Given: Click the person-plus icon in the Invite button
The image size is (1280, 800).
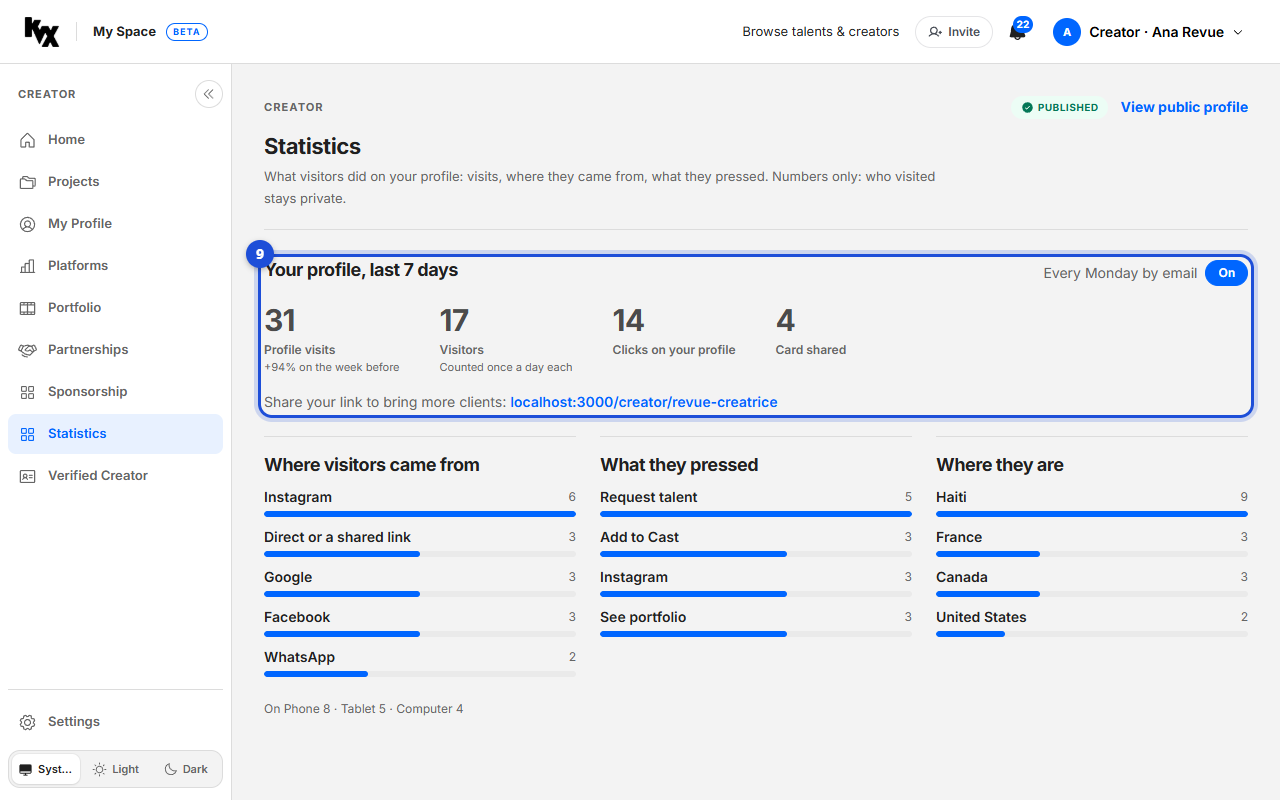Looking at the screenshot, I should pos(935,32).
